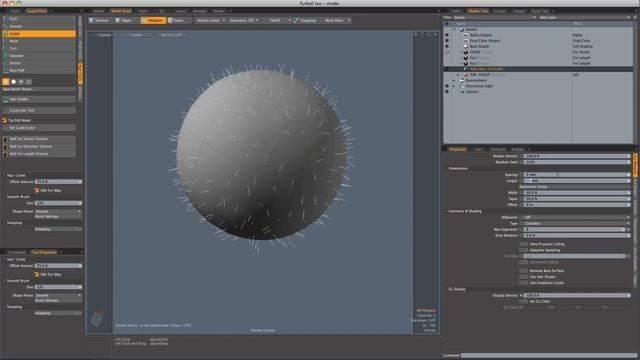This screenshot has height=360, width=640.
Task: Click the Set Guide Color button
Action: pos(39,128)
